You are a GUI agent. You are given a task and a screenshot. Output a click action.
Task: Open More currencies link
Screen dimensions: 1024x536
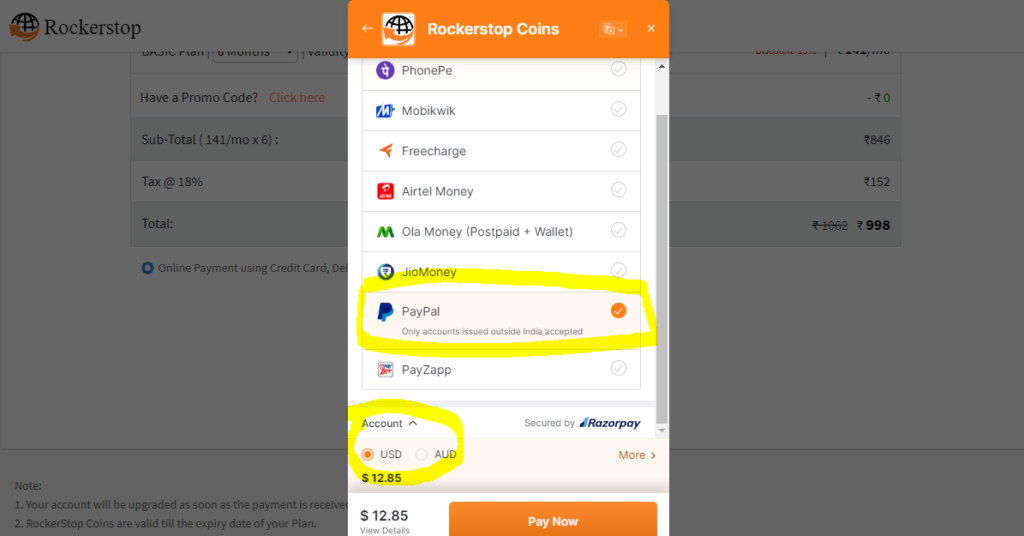pos(637,455)
